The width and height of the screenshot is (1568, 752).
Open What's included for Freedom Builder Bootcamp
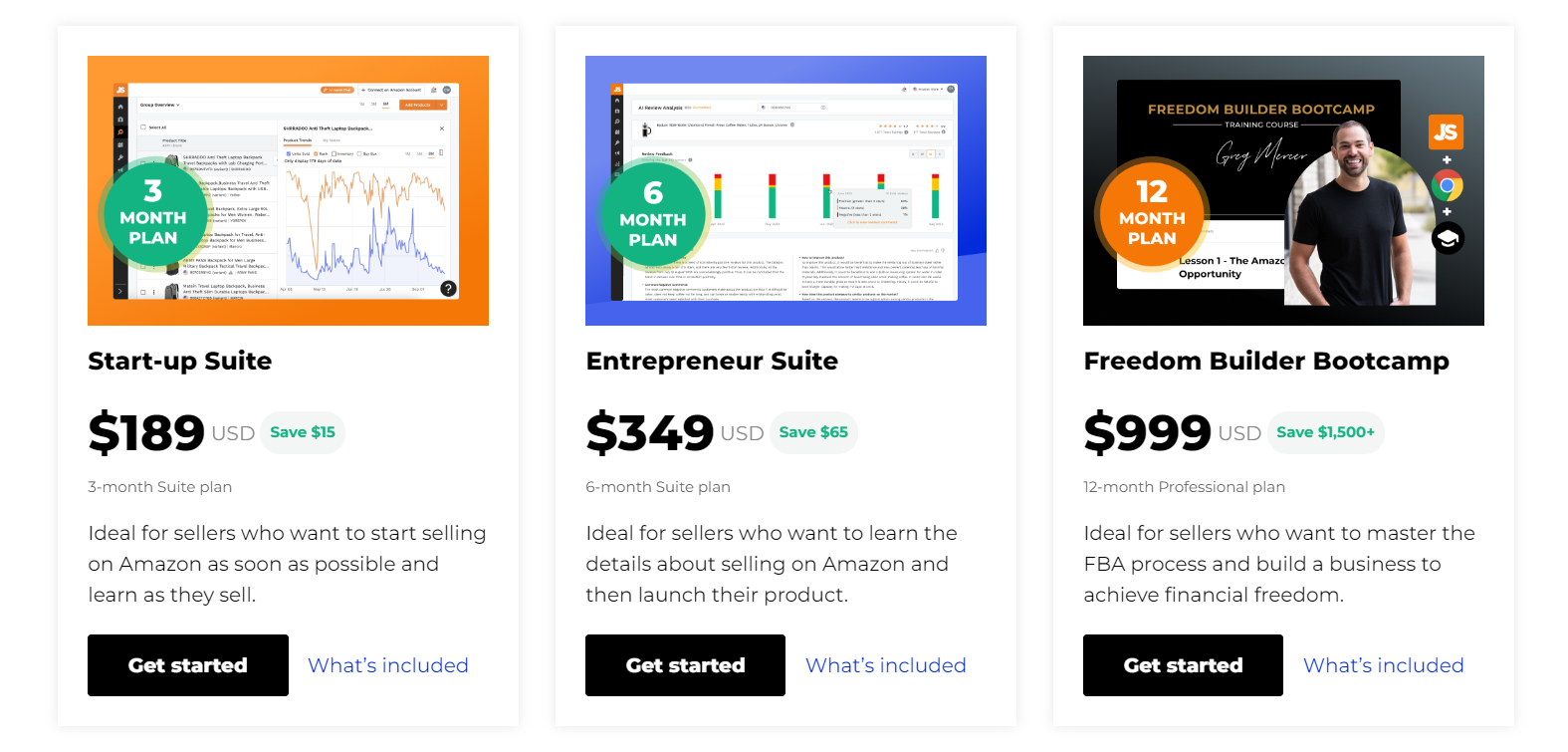pos(1383,665)
